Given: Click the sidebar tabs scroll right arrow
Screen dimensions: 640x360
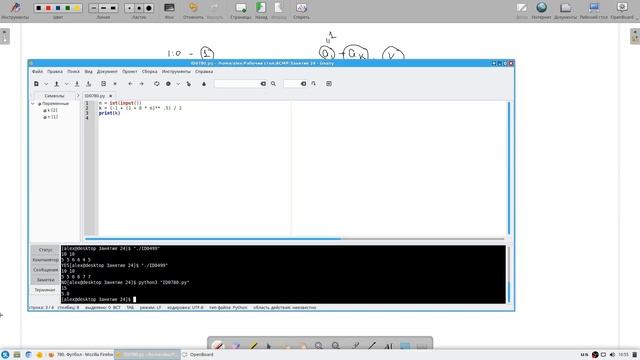Looking at the screenshot, I should (x=78, y=96).
